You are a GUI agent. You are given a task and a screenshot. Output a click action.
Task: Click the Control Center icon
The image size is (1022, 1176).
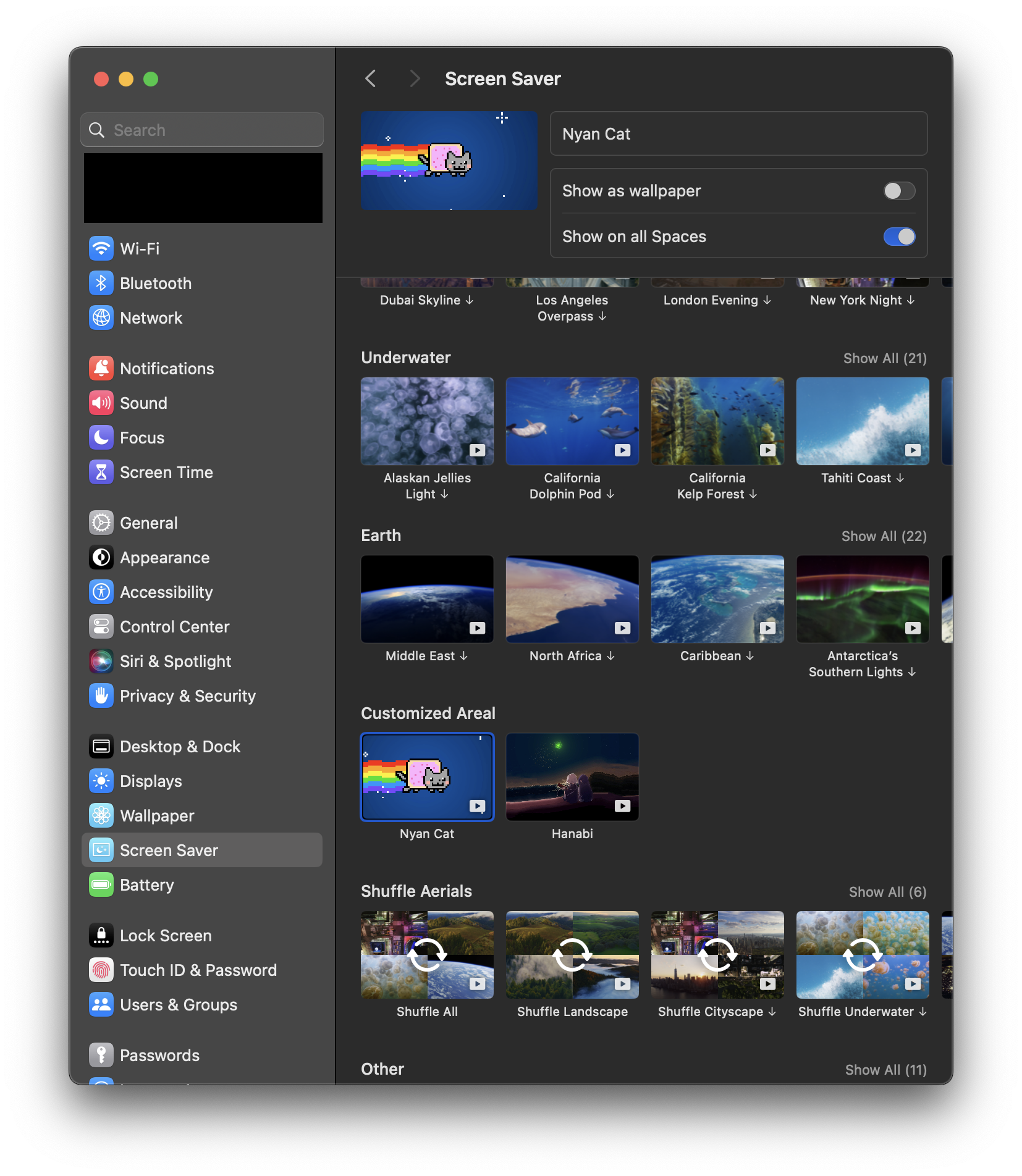(x=101, y=627)
